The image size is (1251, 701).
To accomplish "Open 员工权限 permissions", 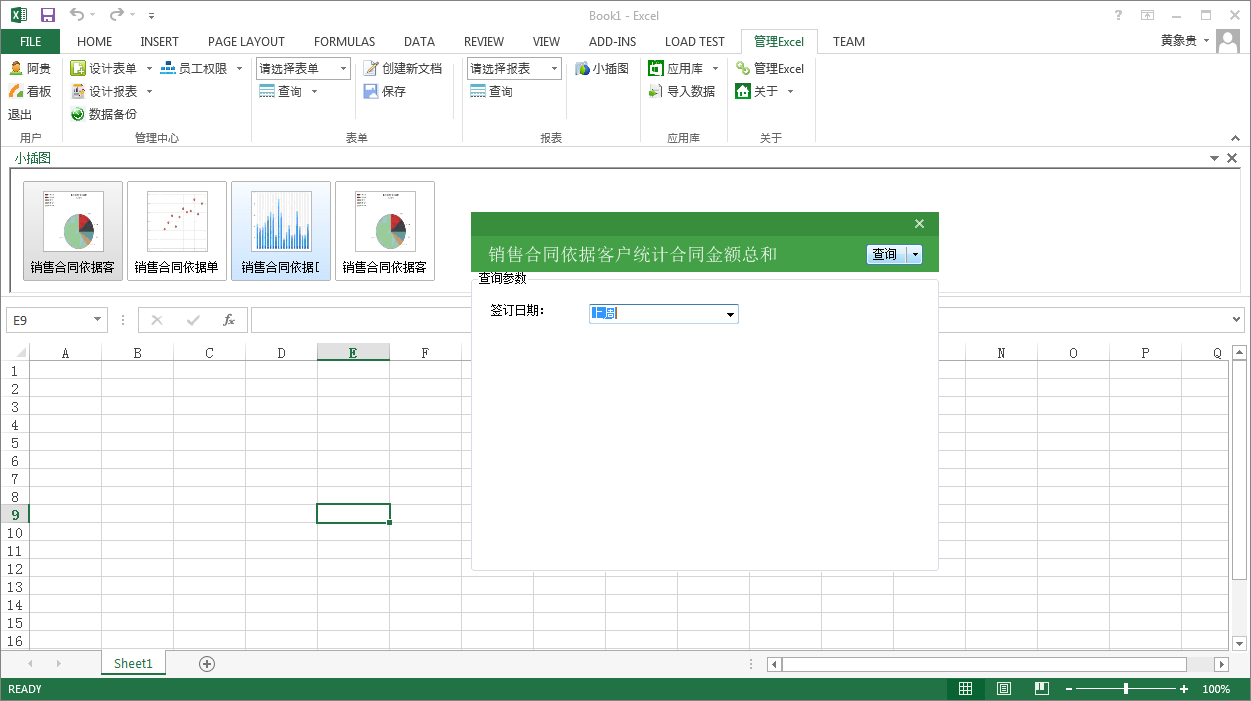I will (x=193, y=68).
